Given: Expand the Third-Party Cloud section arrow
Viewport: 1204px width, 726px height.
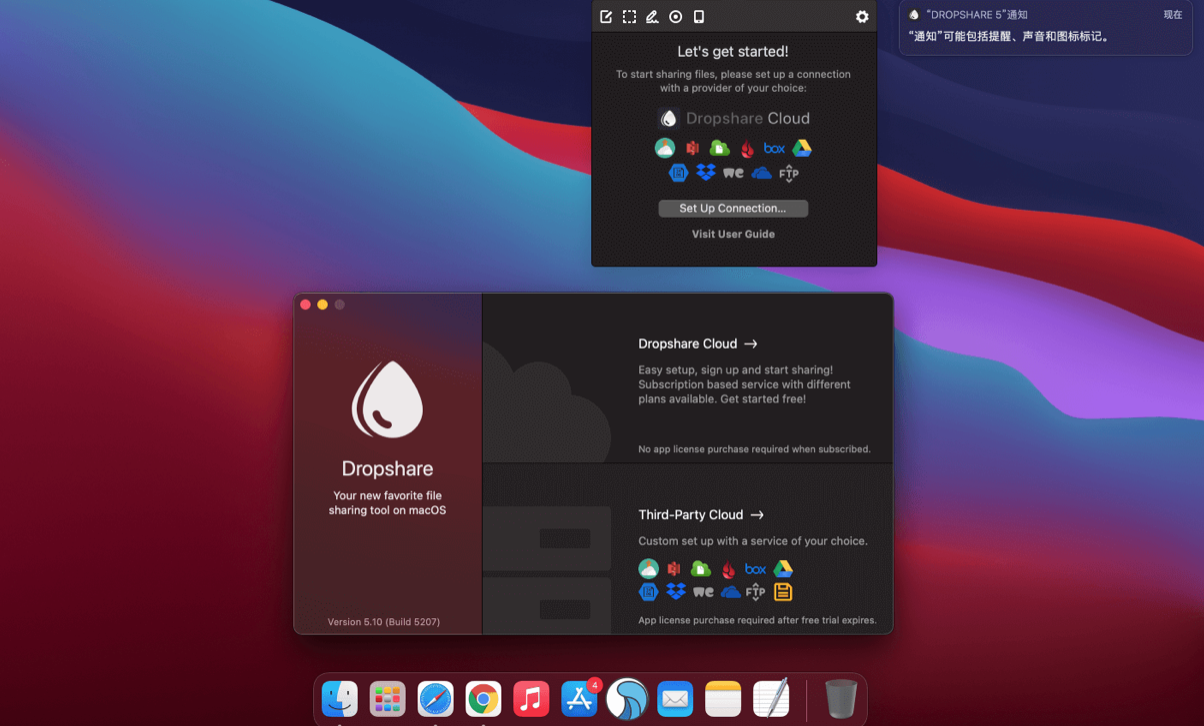Looking at the screenshot, I should click(757, 514).
